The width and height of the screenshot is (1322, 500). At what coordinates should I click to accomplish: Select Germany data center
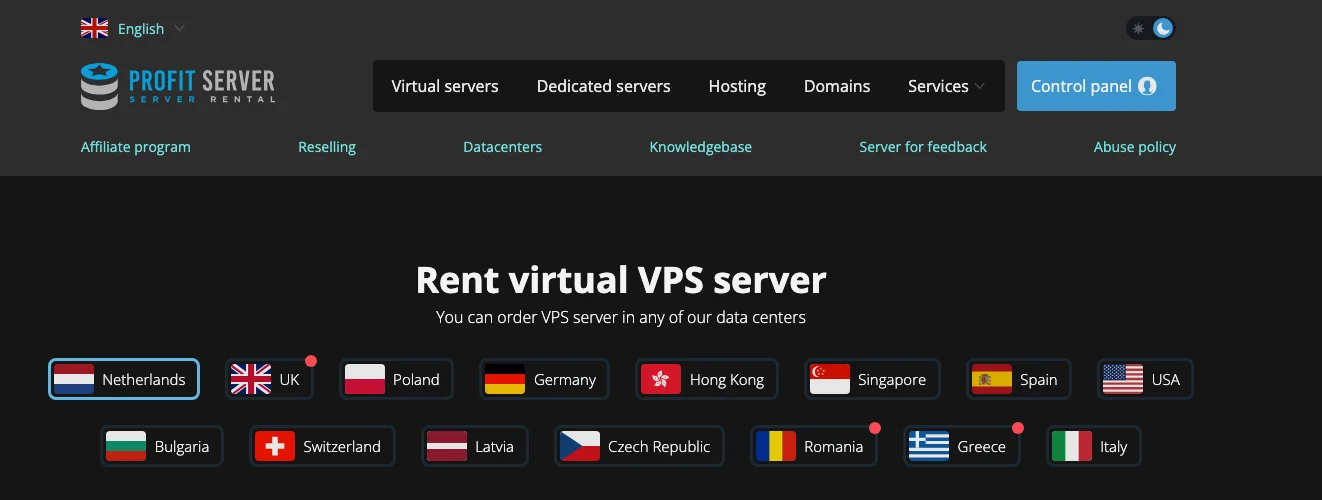544,379
